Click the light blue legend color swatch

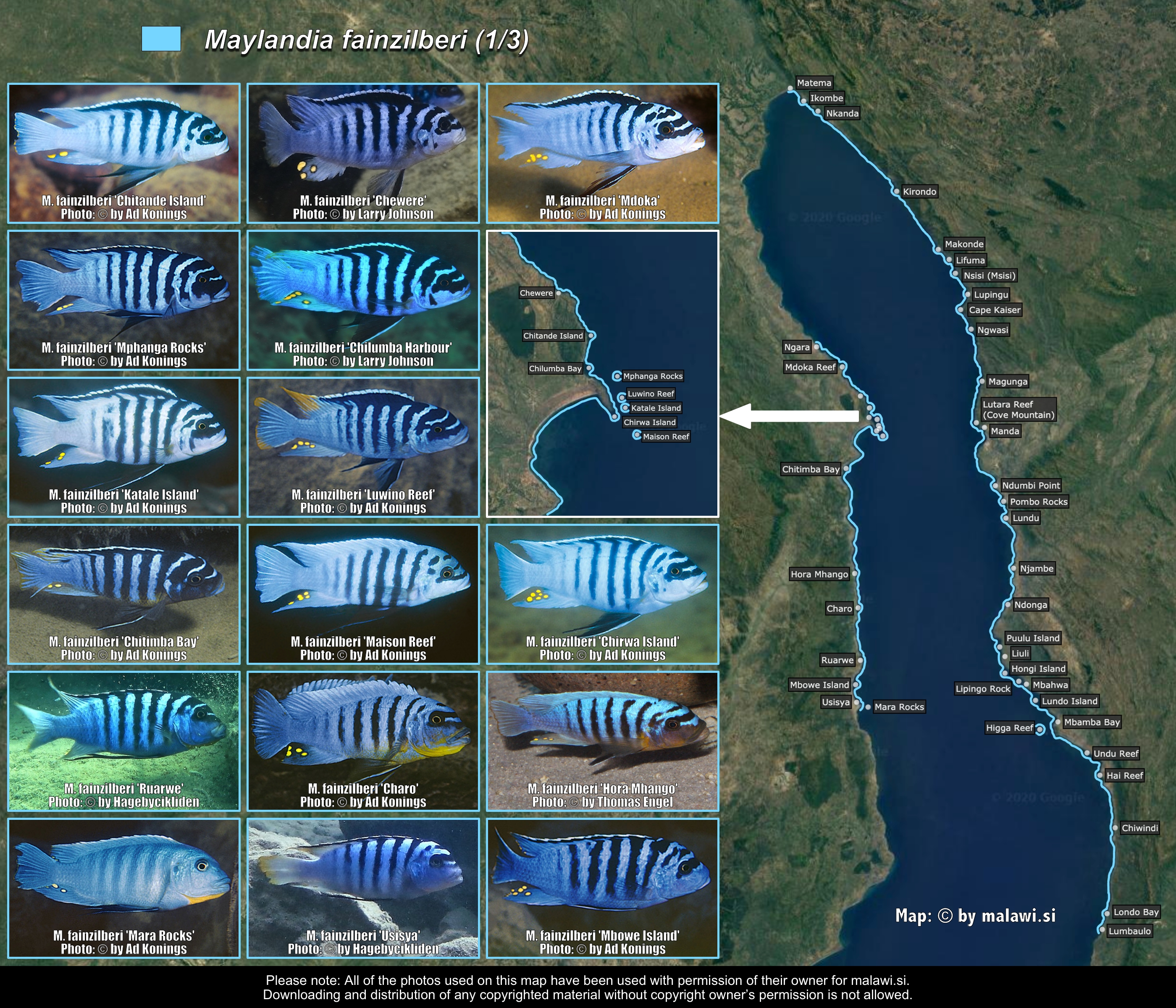pyautogui.click(x=161, y=39)
